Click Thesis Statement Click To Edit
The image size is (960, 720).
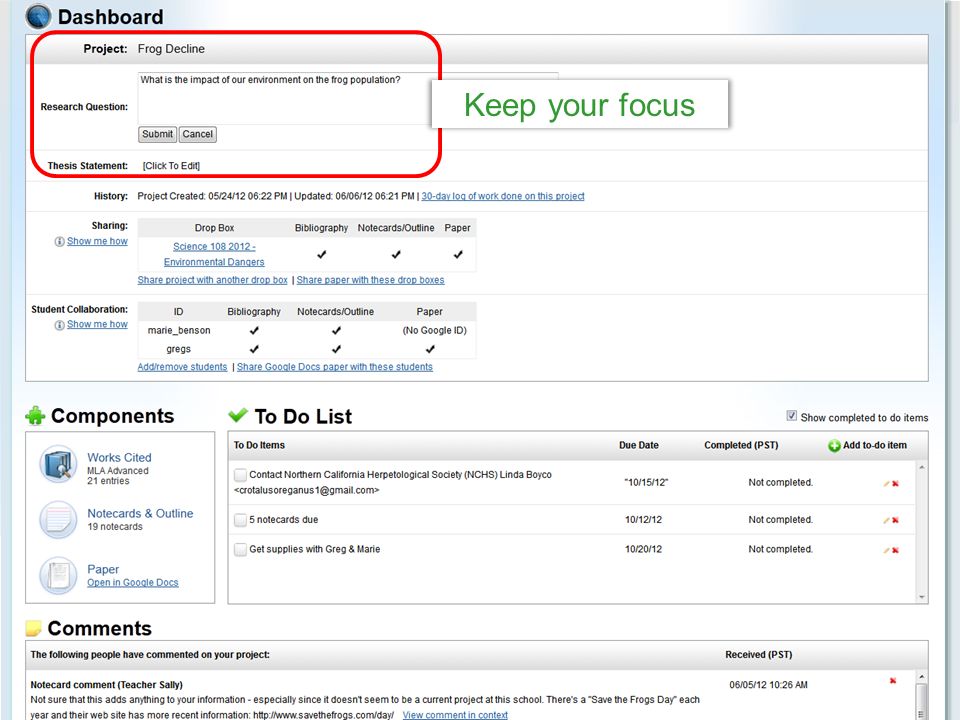tap(171, 166)
